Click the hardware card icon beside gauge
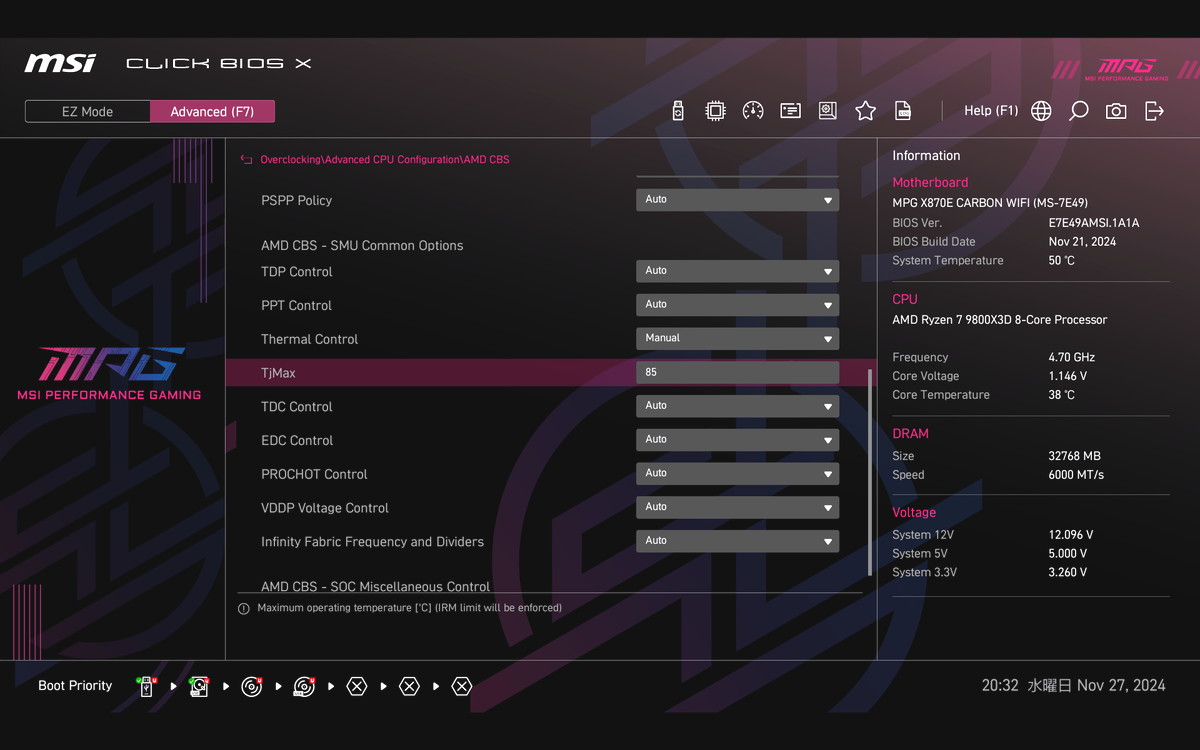 click(790, 111)
